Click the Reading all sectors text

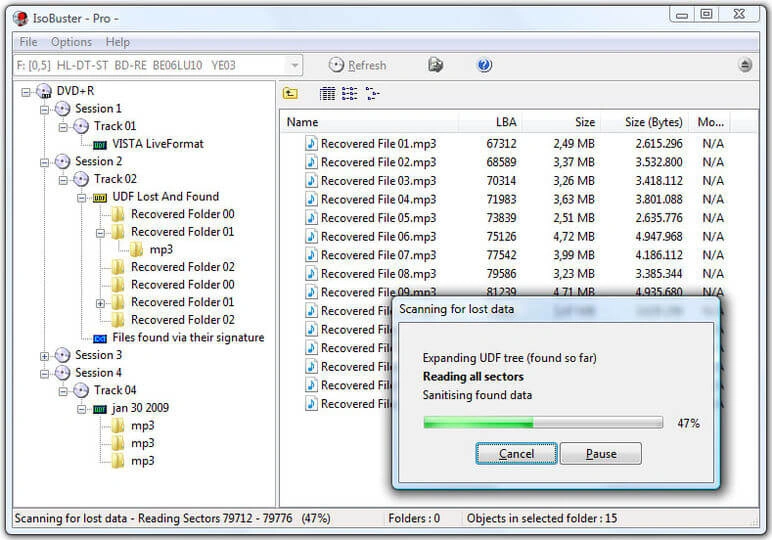(473, 377)
